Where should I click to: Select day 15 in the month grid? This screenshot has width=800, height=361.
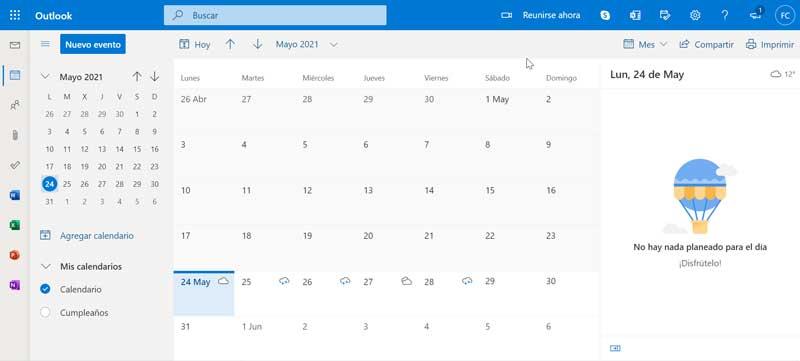(x=512, y=202)
